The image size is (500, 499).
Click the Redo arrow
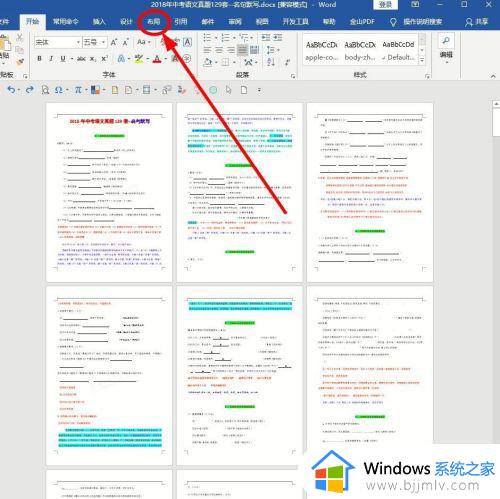click(x=29, y=90)
